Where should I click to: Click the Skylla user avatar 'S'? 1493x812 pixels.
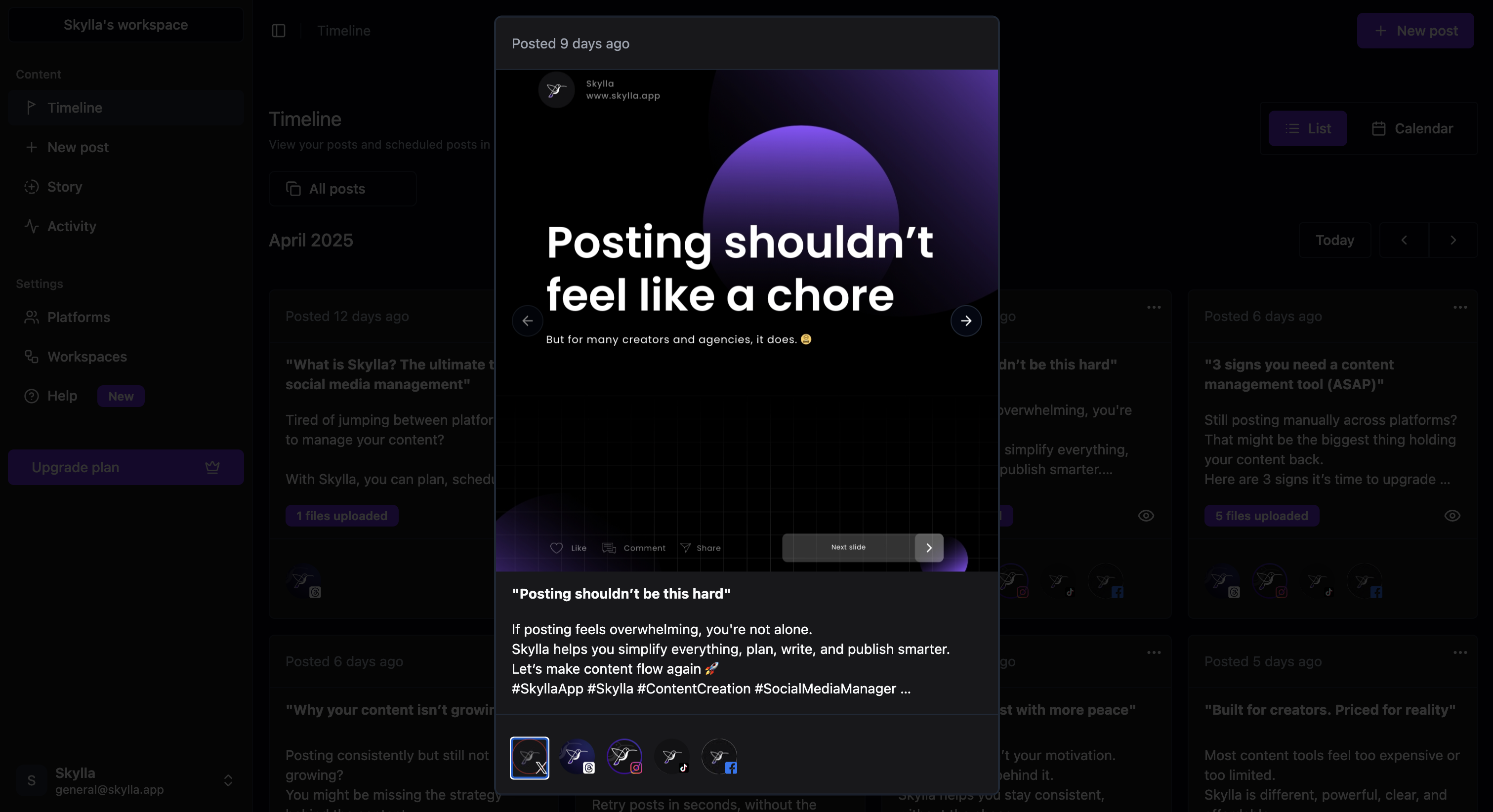pos(31,781)
